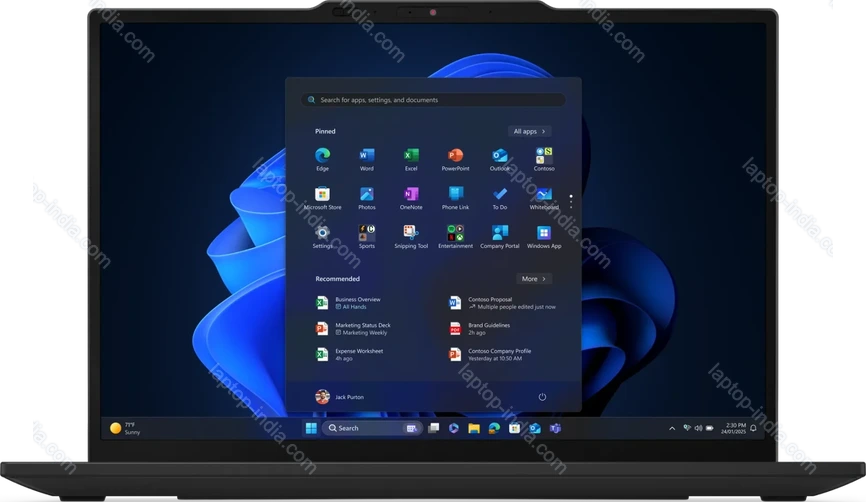Viewport: 866px width, 502px height.
Task: Launch the Snipping Tool
Action: click(410, 233)
